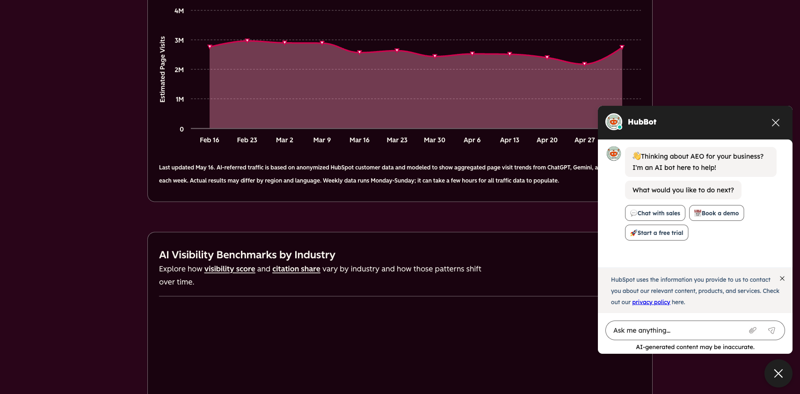Dismiss the privacy notice in chat

(x=782, y=279)
